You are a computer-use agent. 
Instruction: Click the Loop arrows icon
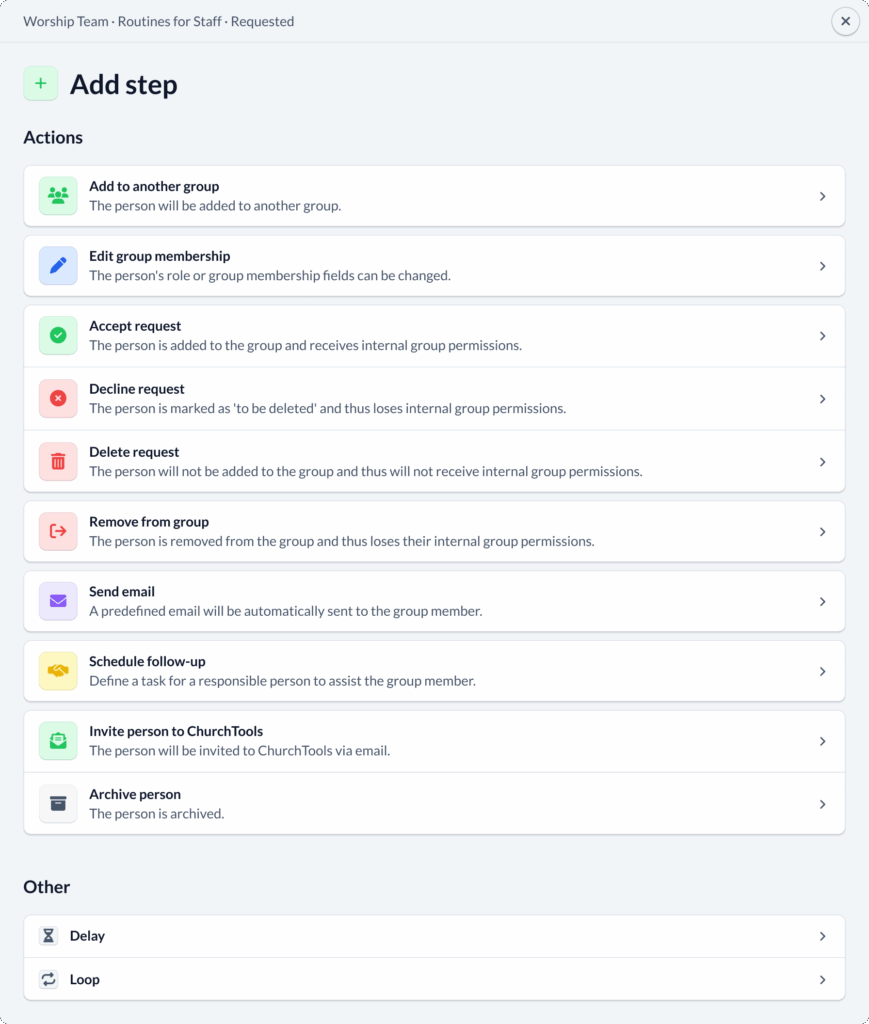pyautogui.click(x=48, y=980)
